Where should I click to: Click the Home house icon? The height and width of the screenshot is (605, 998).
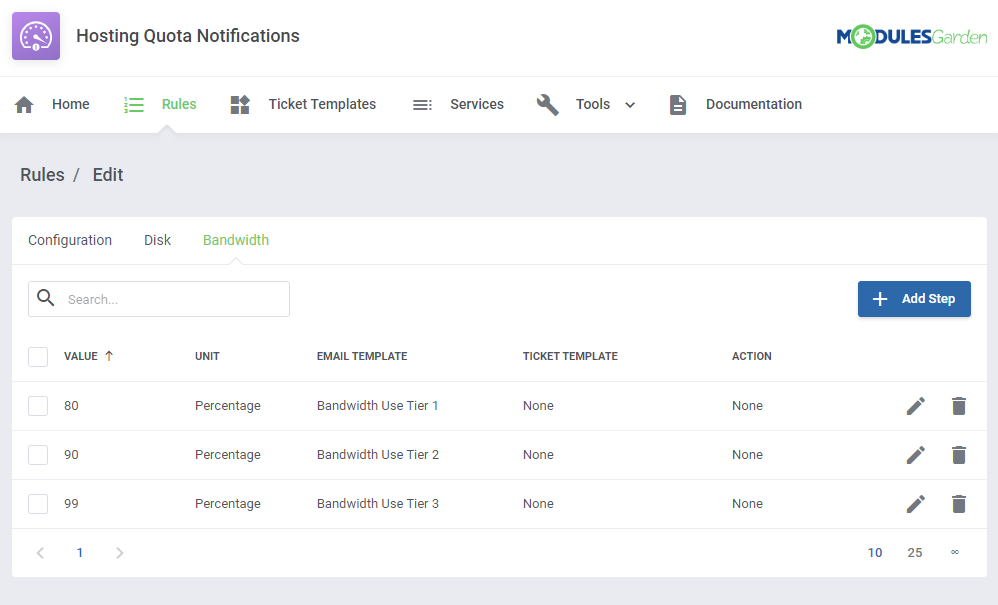(x=24, y=104)
